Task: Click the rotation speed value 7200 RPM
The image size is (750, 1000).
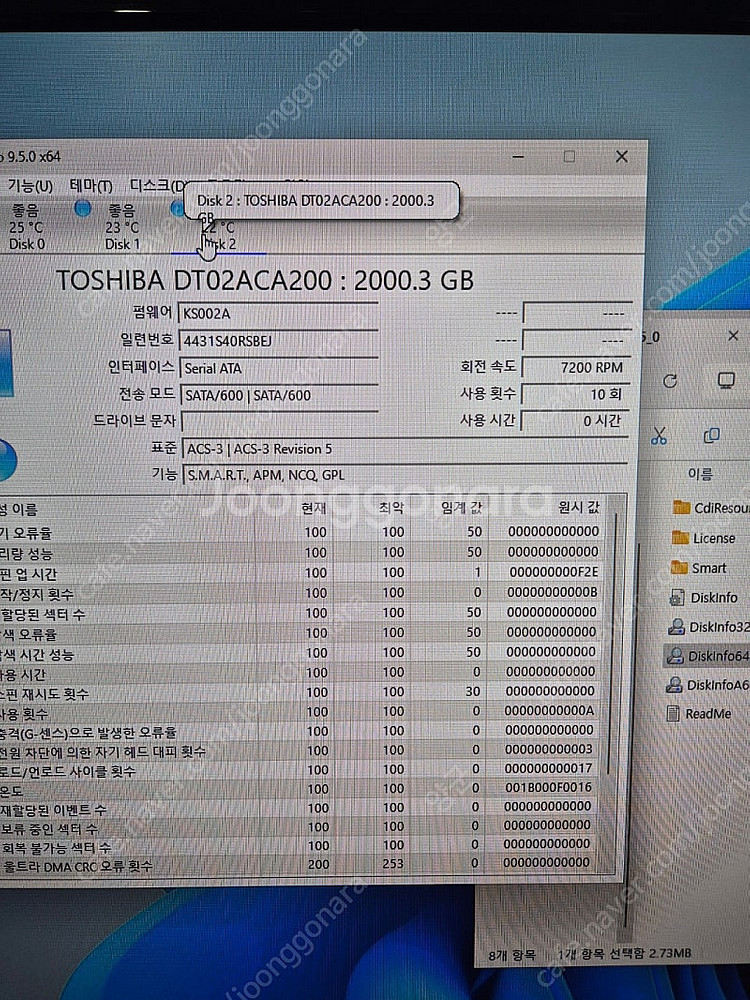Action: pyautogui.click(x=576, y=367)
